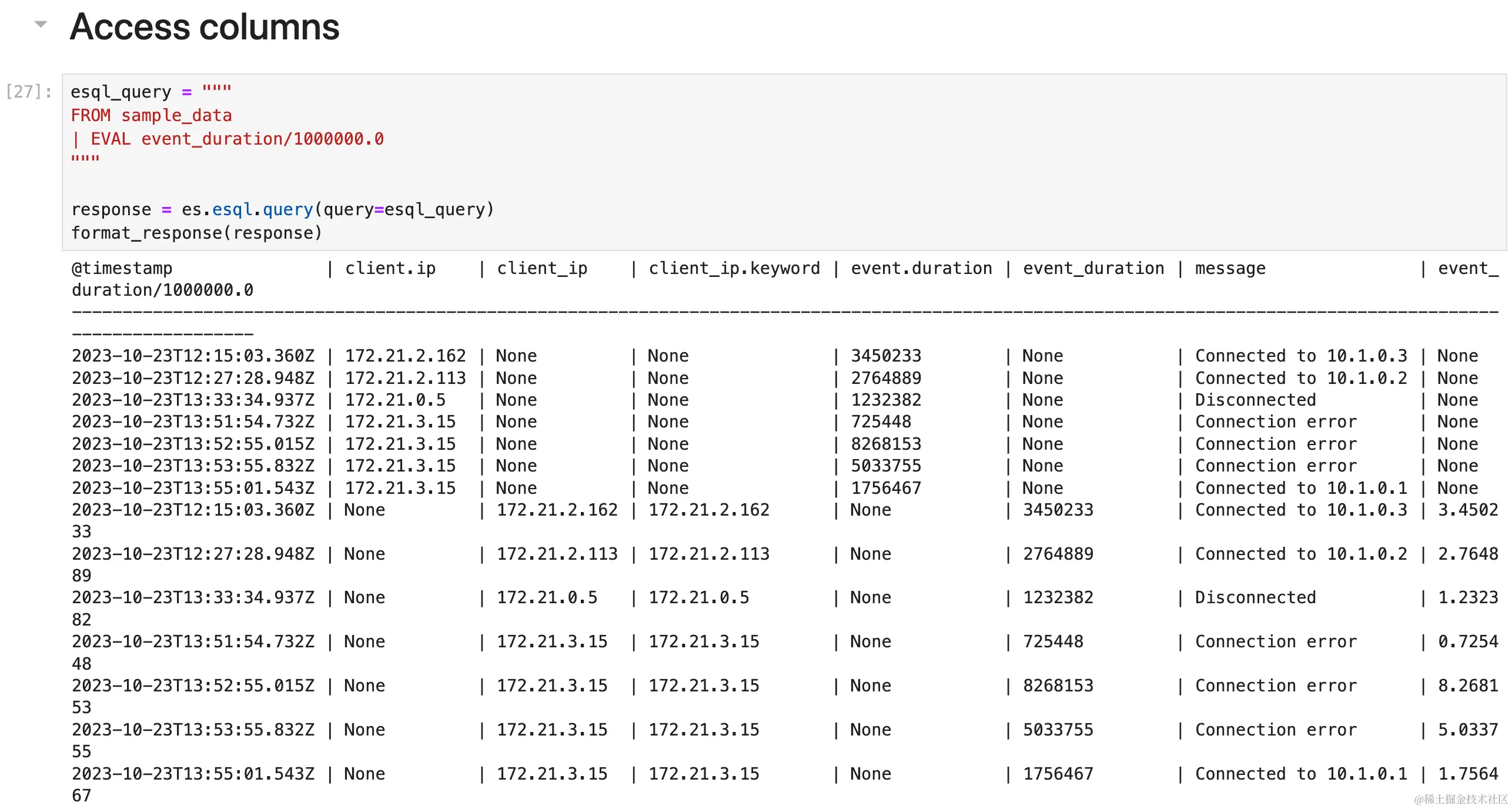Click the message column header
Viewport: 1512px width, 809px height.
pos(1230,268)
